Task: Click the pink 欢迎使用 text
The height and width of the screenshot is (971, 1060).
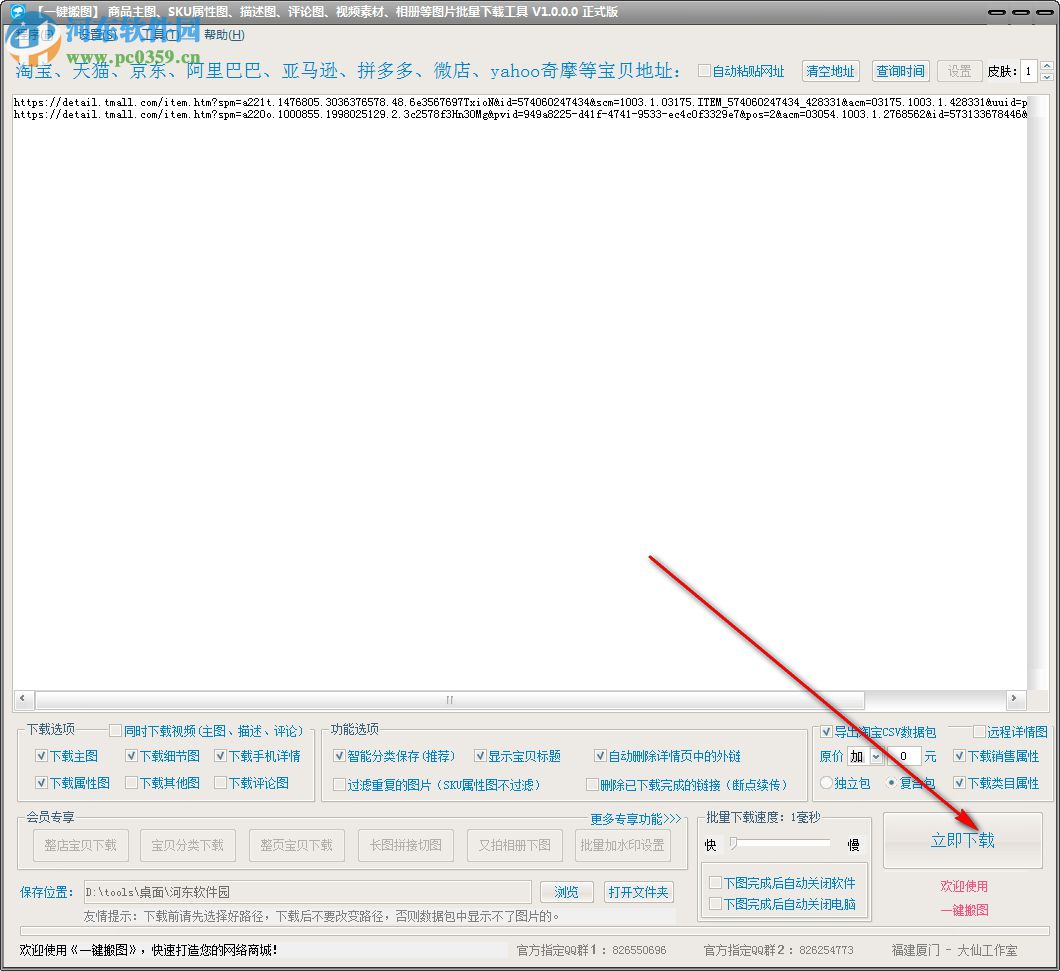Action: (x=965, y=886)
